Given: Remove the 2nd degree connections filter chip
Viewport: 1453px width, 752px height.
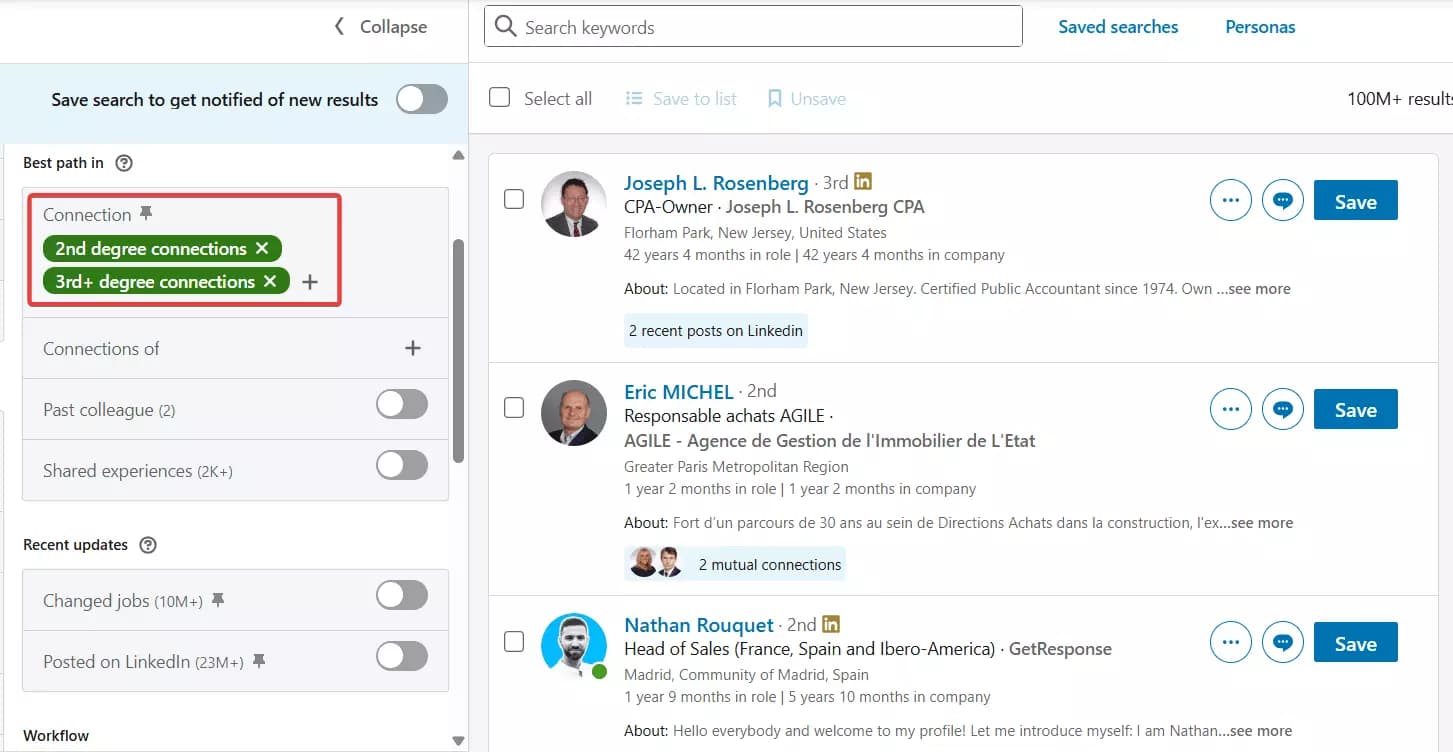Looking at the screenshot, I should coord(262,248).
